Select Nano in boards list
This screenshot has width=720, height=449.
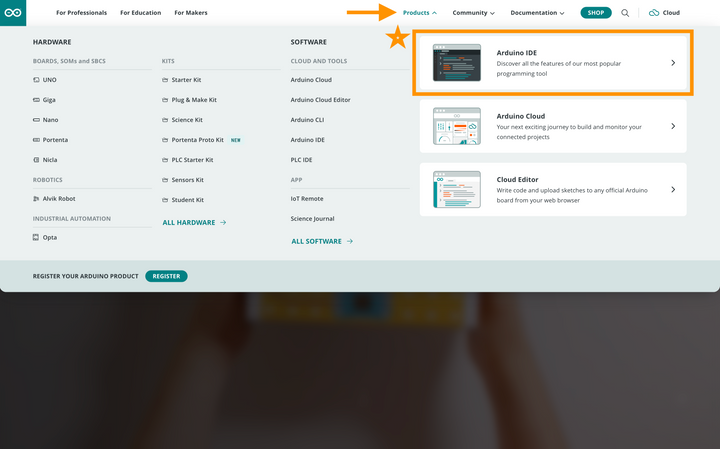point(51,120)
